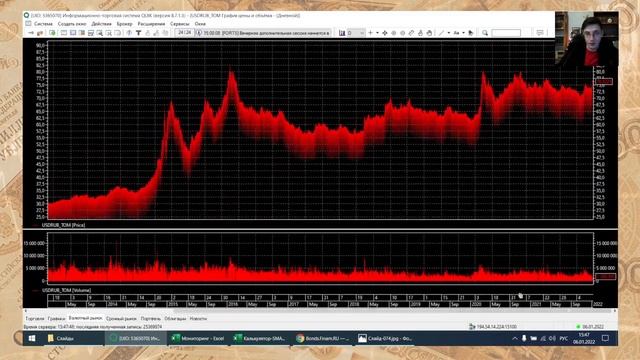
Task: Focus the toolbar search input field
Action: 506,33
